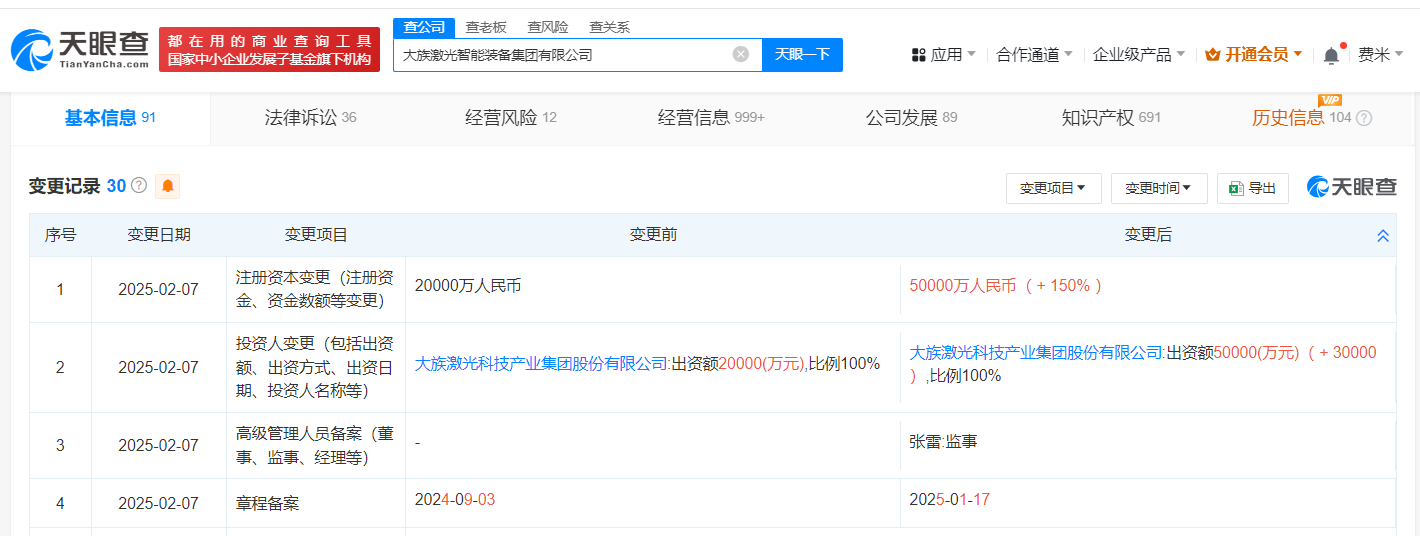1420x536 pixels.
Task: Open 大族激光科技产业集团 link in 变更后 column
Action: click(x=1036, y=352)
